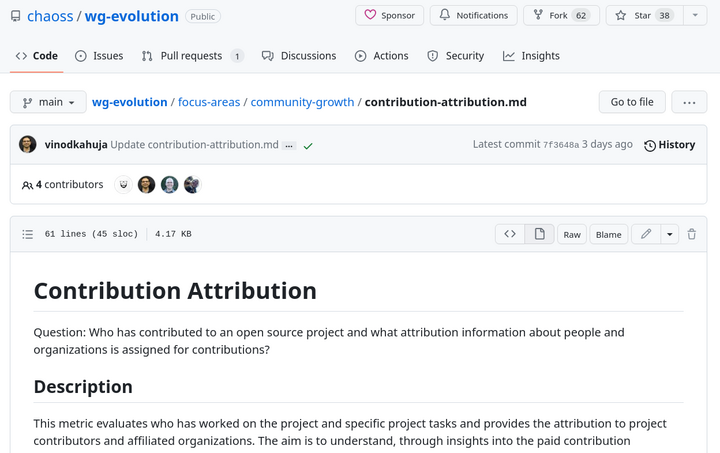Click the table of contents list icon
The height and width of the screenshot is (453, 720).
(x=28, y=234)
